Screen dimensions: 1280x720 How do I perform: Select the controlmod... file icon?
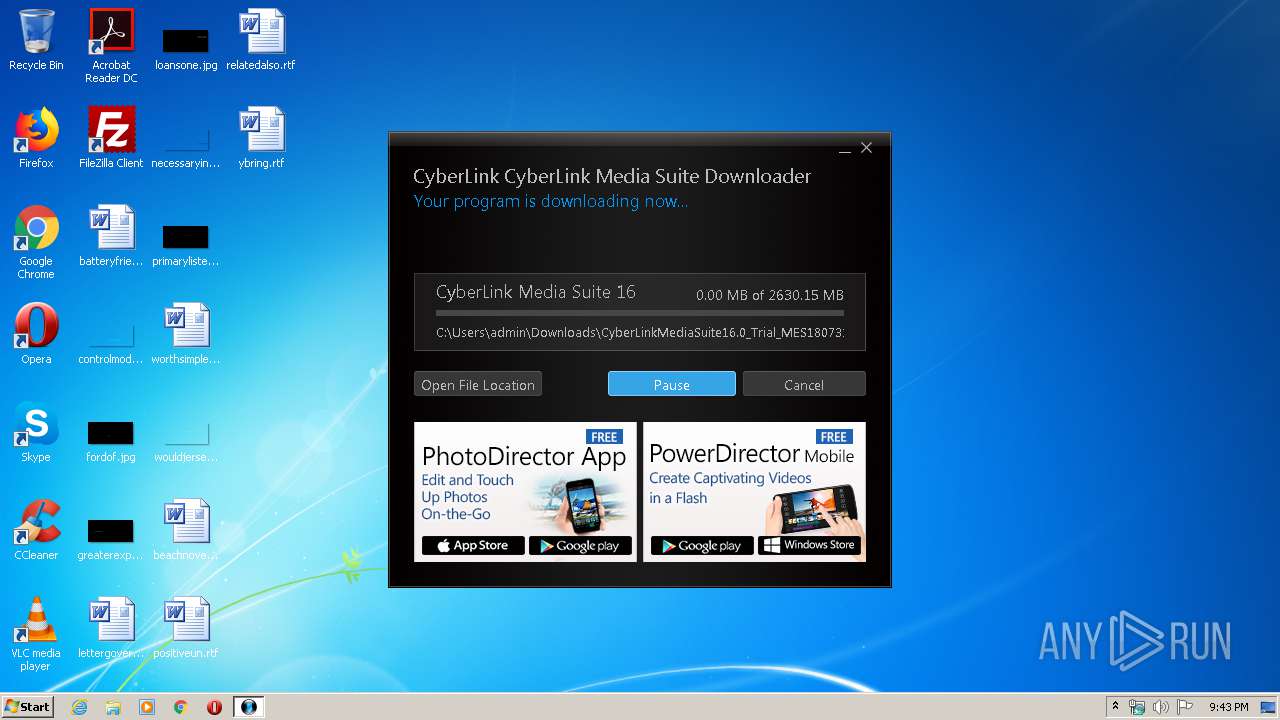click(111, 343)
